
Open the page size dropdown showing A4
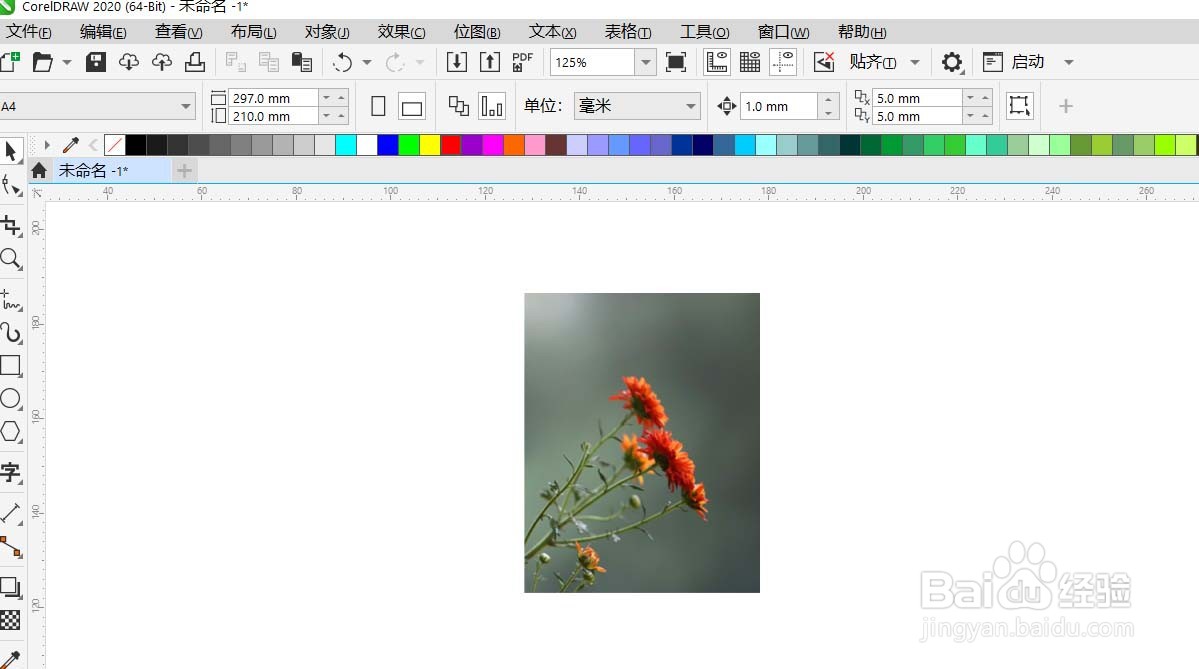click(185, 105)
